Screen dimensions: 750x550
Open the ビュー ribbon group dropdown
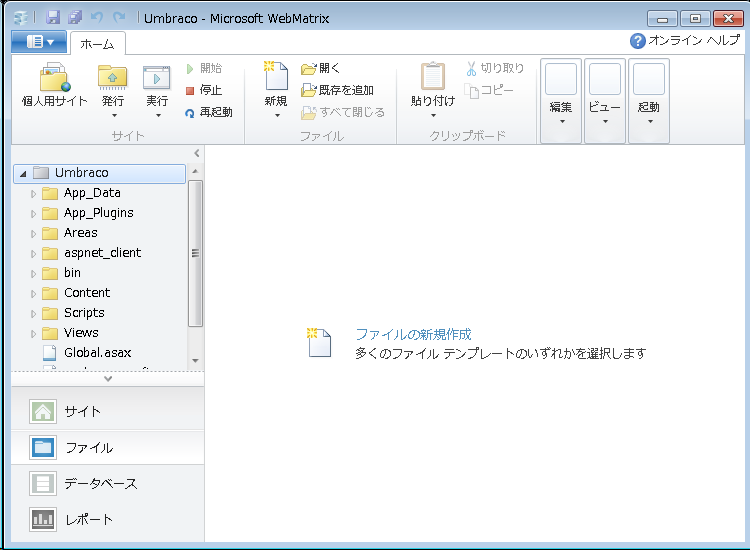(x=605, y=101)
